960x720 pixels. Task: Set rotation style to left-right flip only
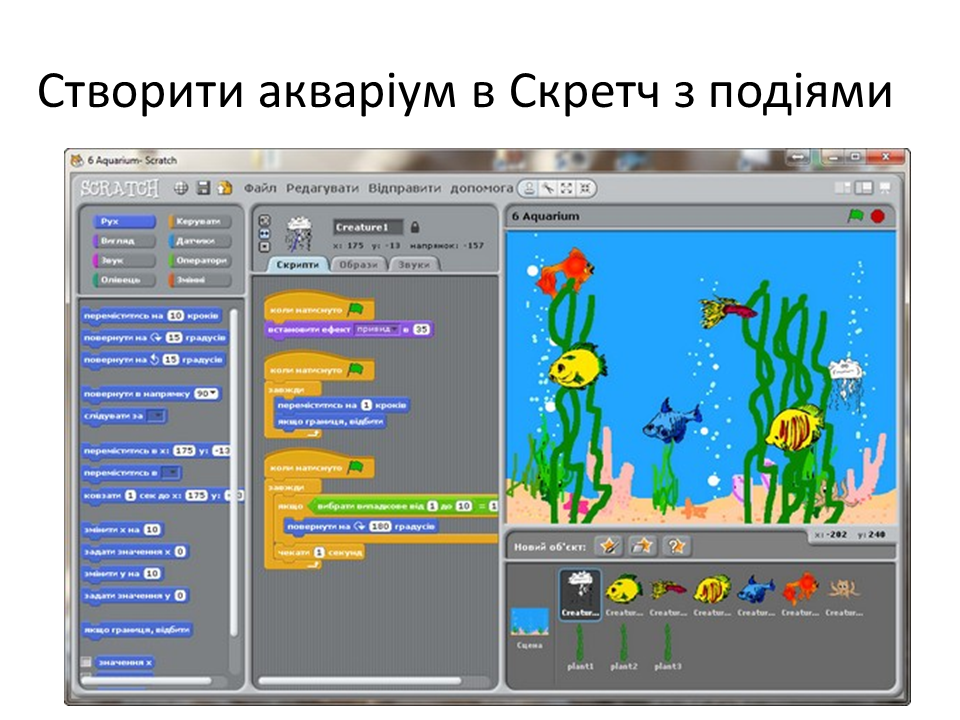(264, 234)
